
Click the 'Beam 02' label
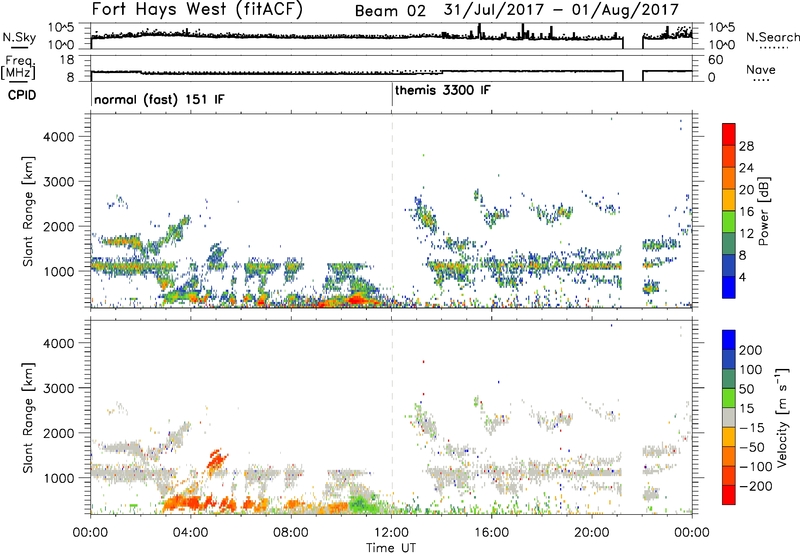click(390, 11)
